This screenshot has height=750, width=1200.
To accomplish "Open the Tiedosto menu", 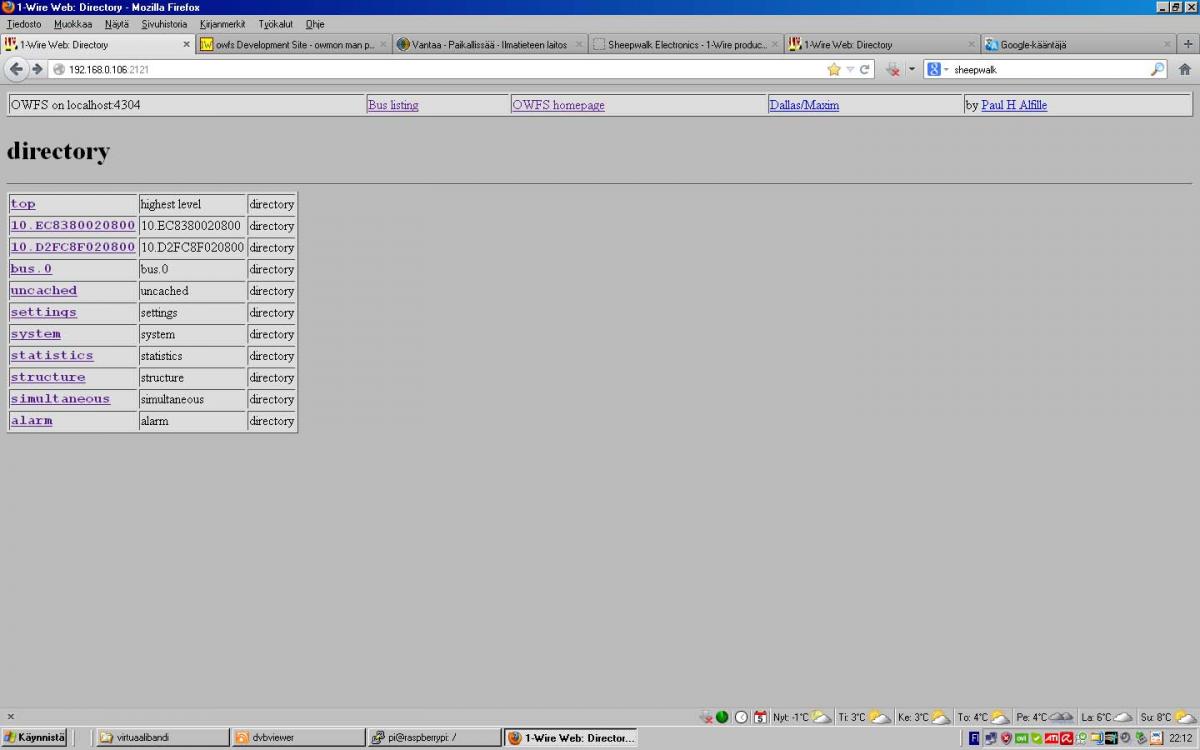I will point(24,23).
